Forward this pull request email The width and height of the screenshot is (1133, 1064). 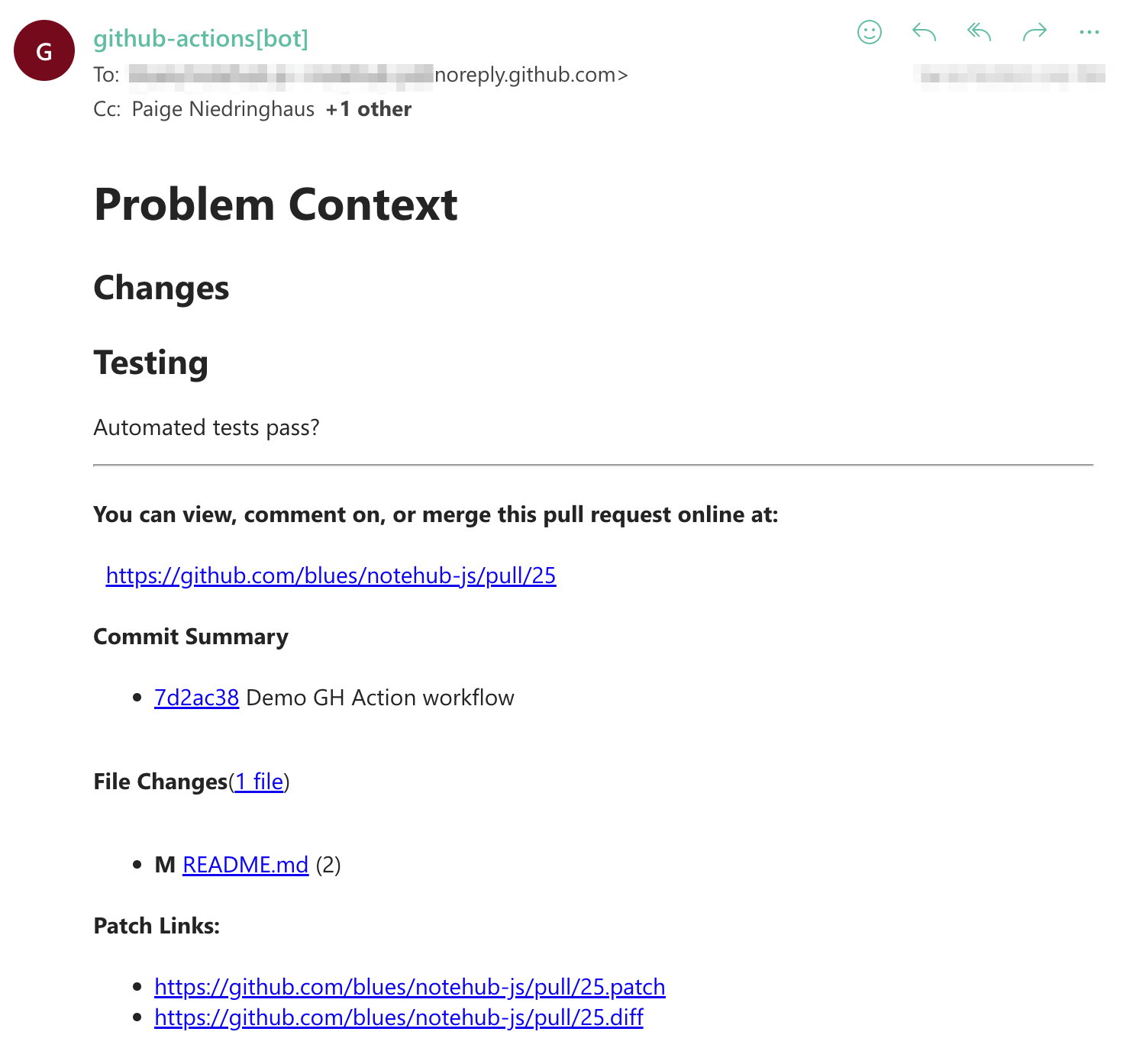tap(1035, 32)
